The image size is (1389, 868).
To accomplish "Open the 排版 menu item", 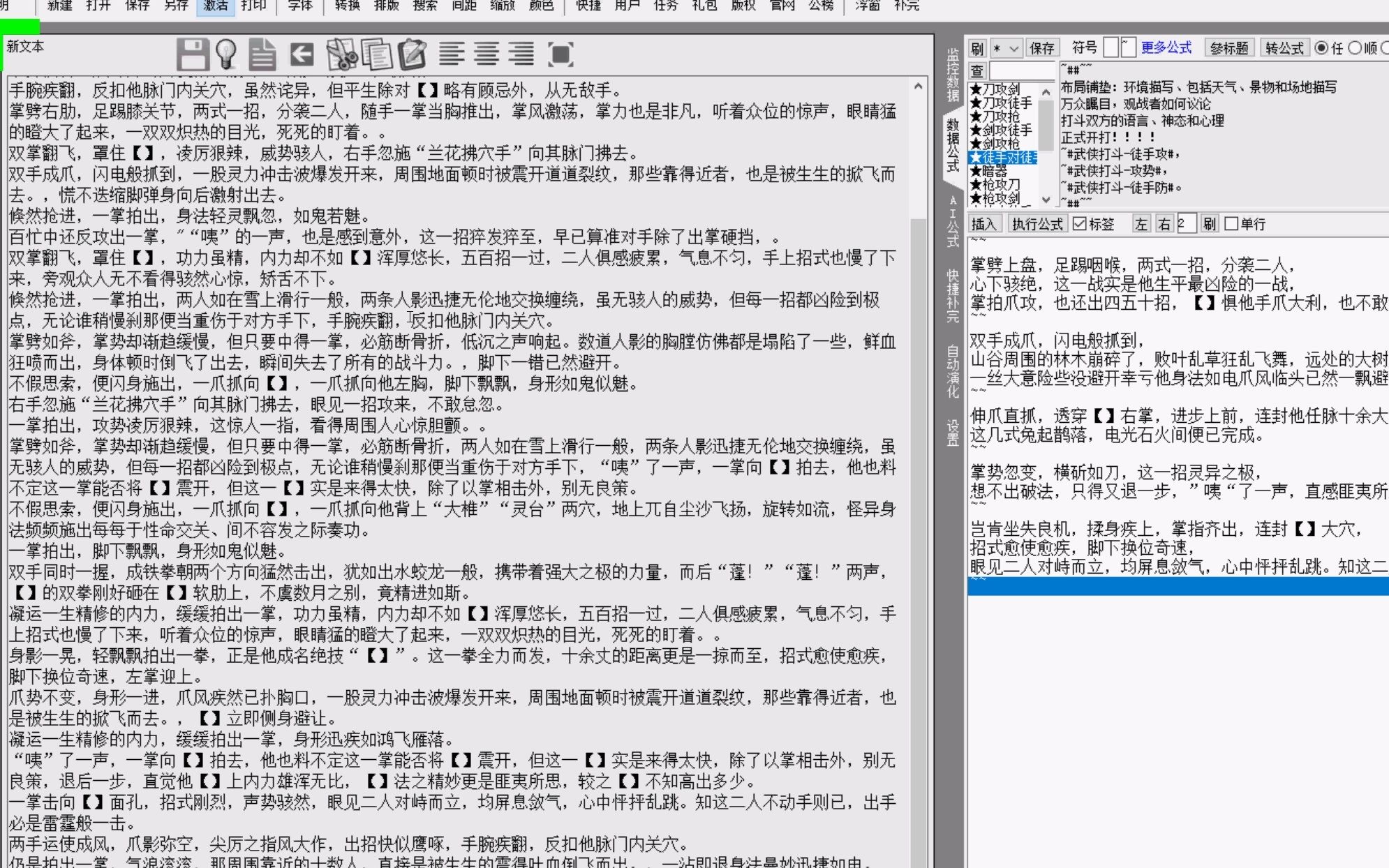I will point(386,6).
